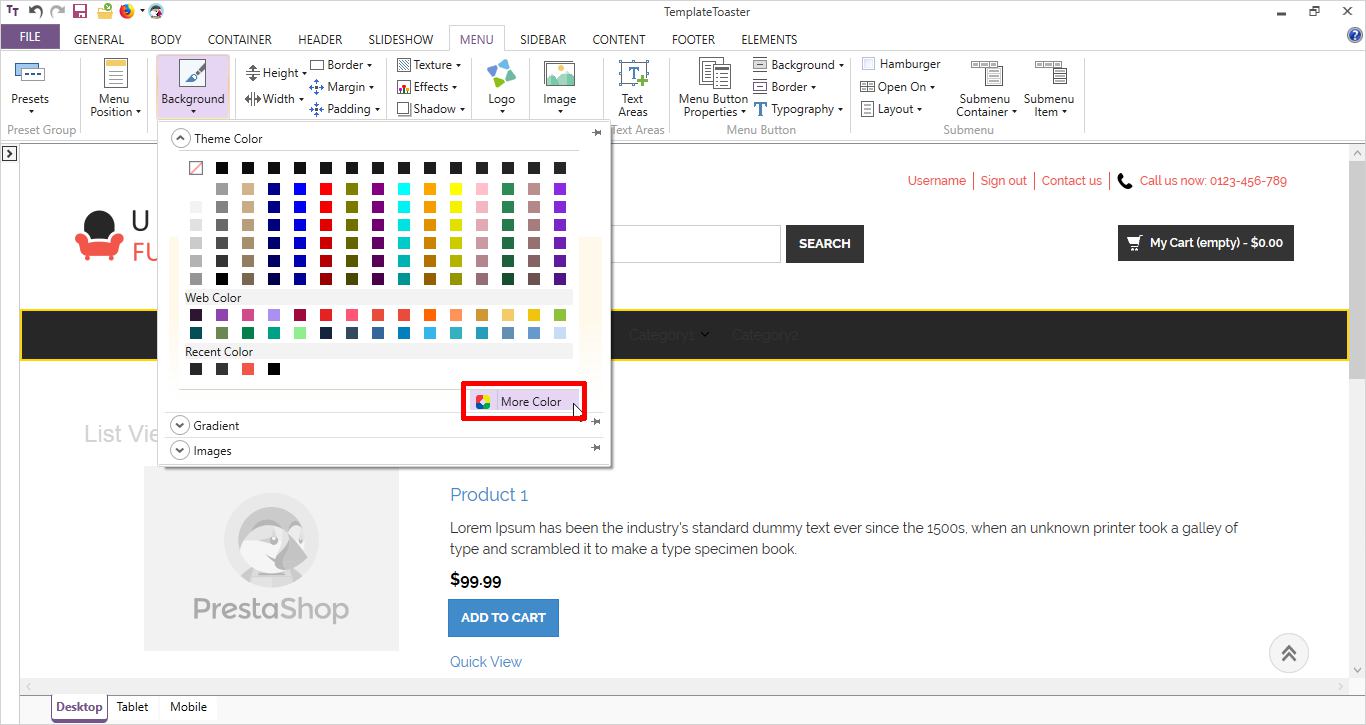Click the More Color button
The height and width of the screenshot is (725, 1366).
tap(523, 402)
